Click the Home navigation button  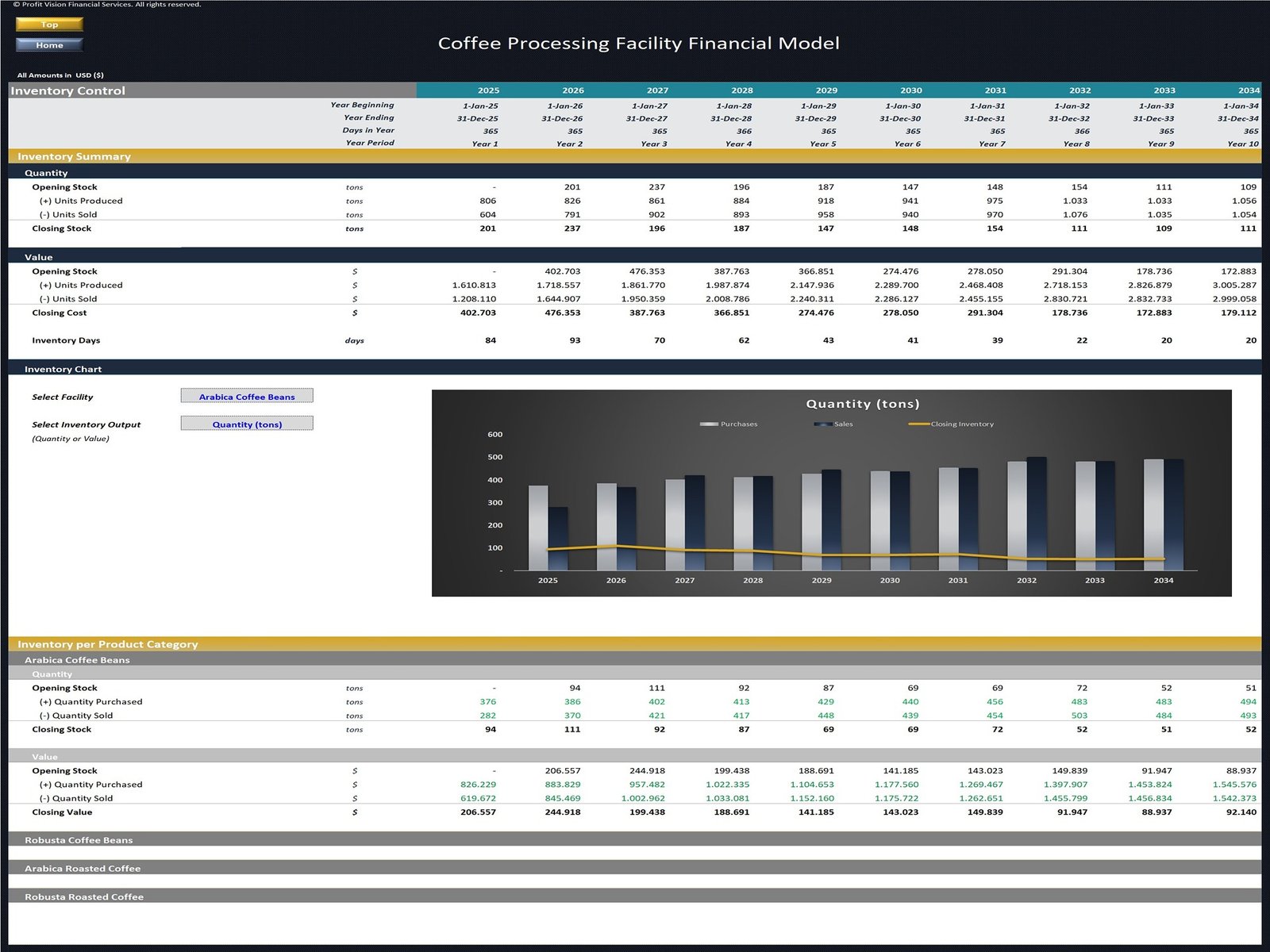pos(49,45)
